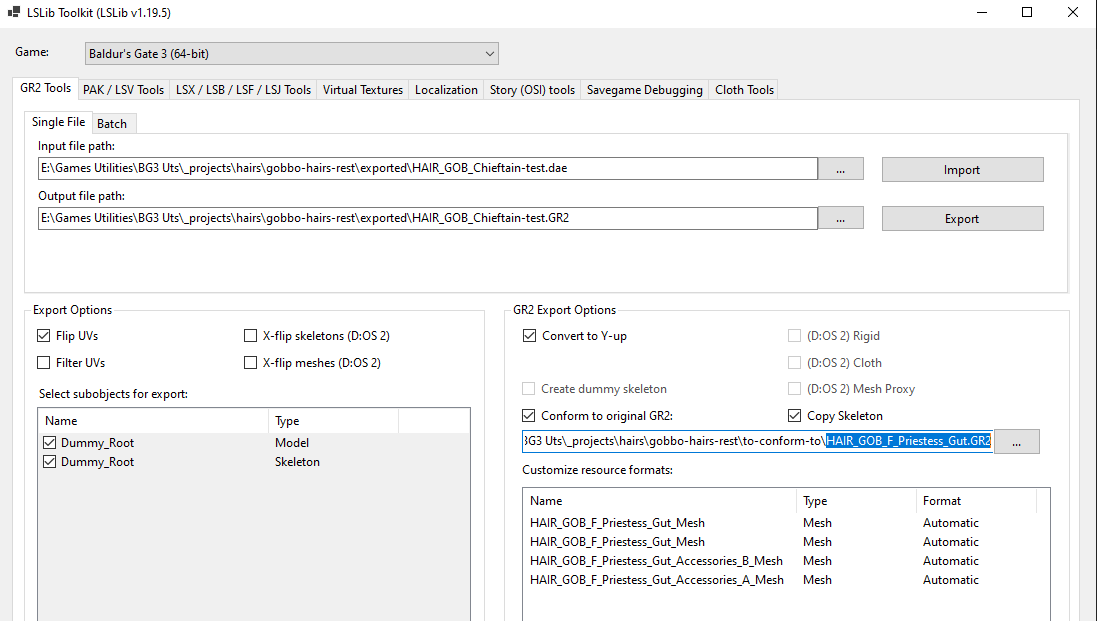The width and height of the screenshot is (1097, 621).
Task: Browse for conform GR2 file with ... button
Action: (x=1017, y=442)
